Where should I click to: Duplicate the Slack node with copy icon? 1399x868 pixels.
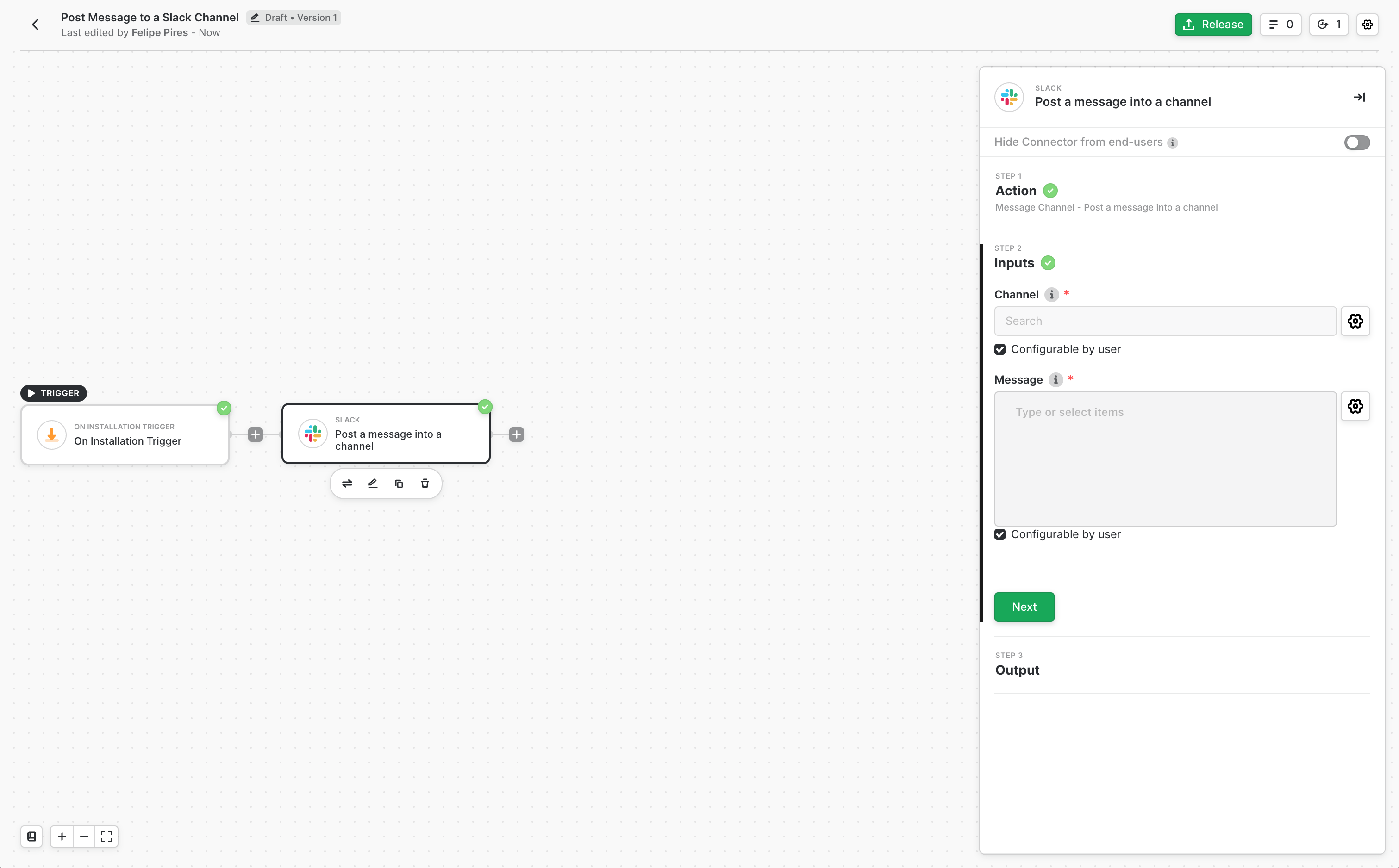pyautogui.click(x=399, y=484)
